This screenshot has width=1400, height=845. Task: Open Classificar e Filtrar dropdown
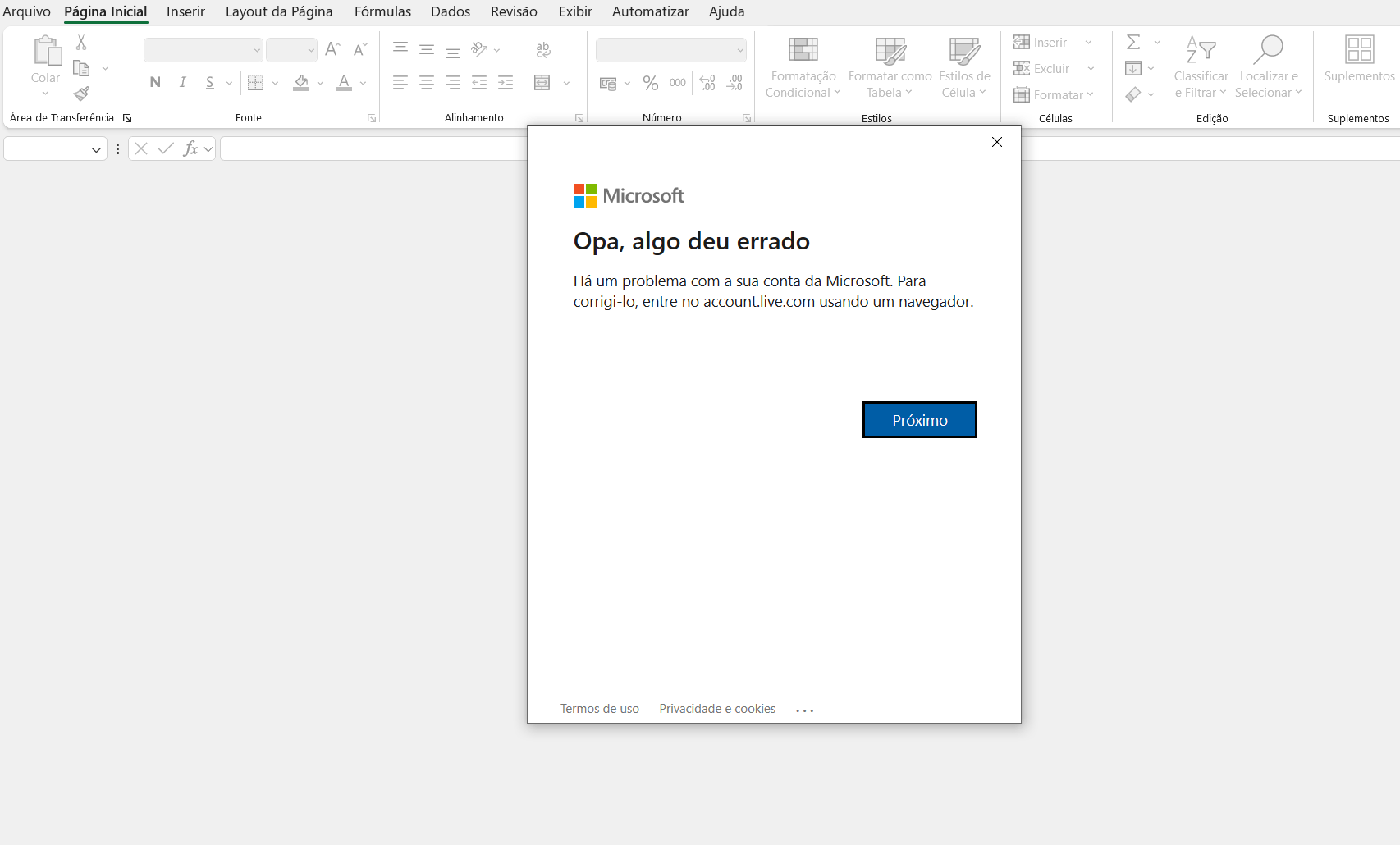click(x=1201, y=67)
